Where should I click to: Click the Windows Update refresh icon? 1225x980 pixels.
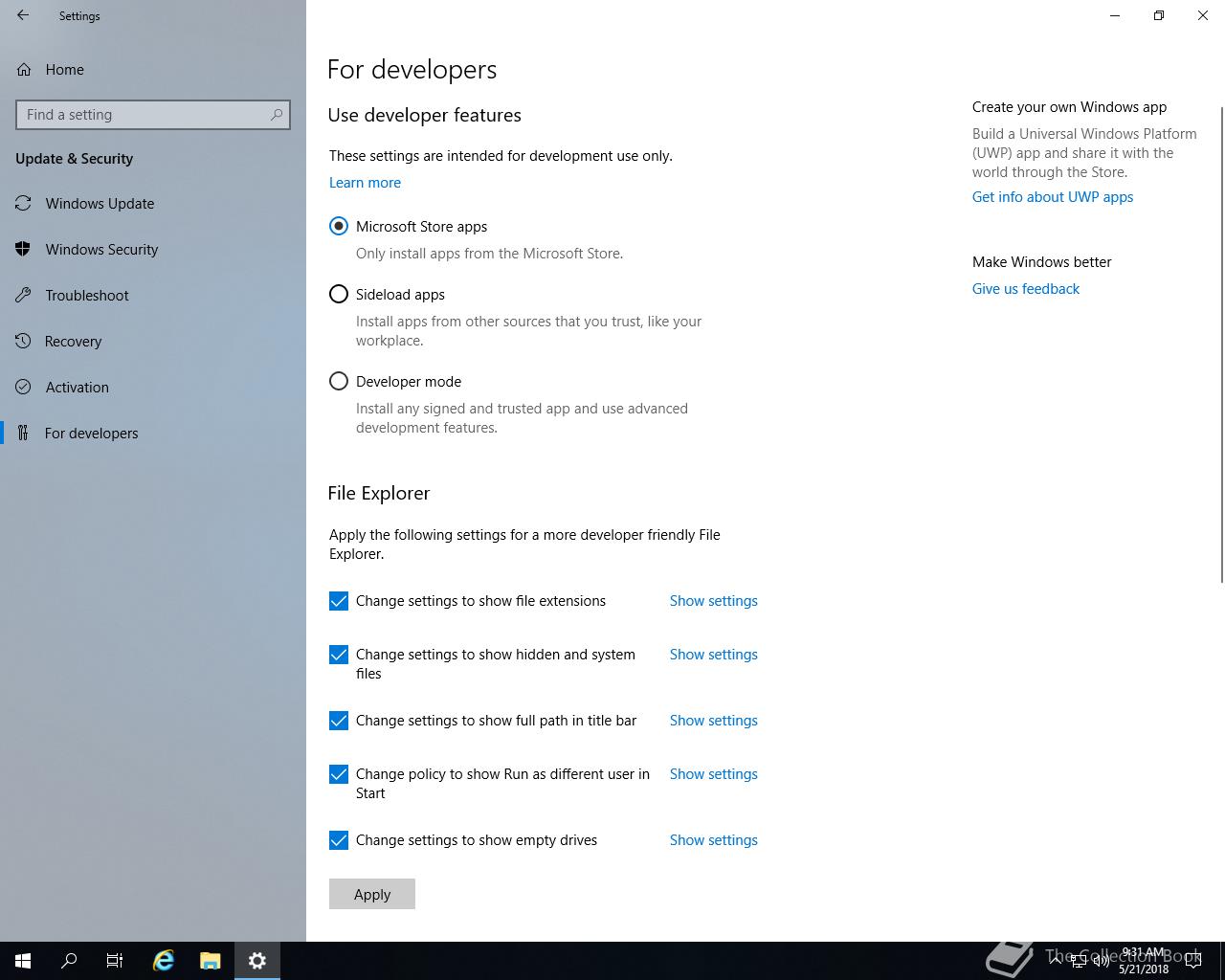coord(24,204)
